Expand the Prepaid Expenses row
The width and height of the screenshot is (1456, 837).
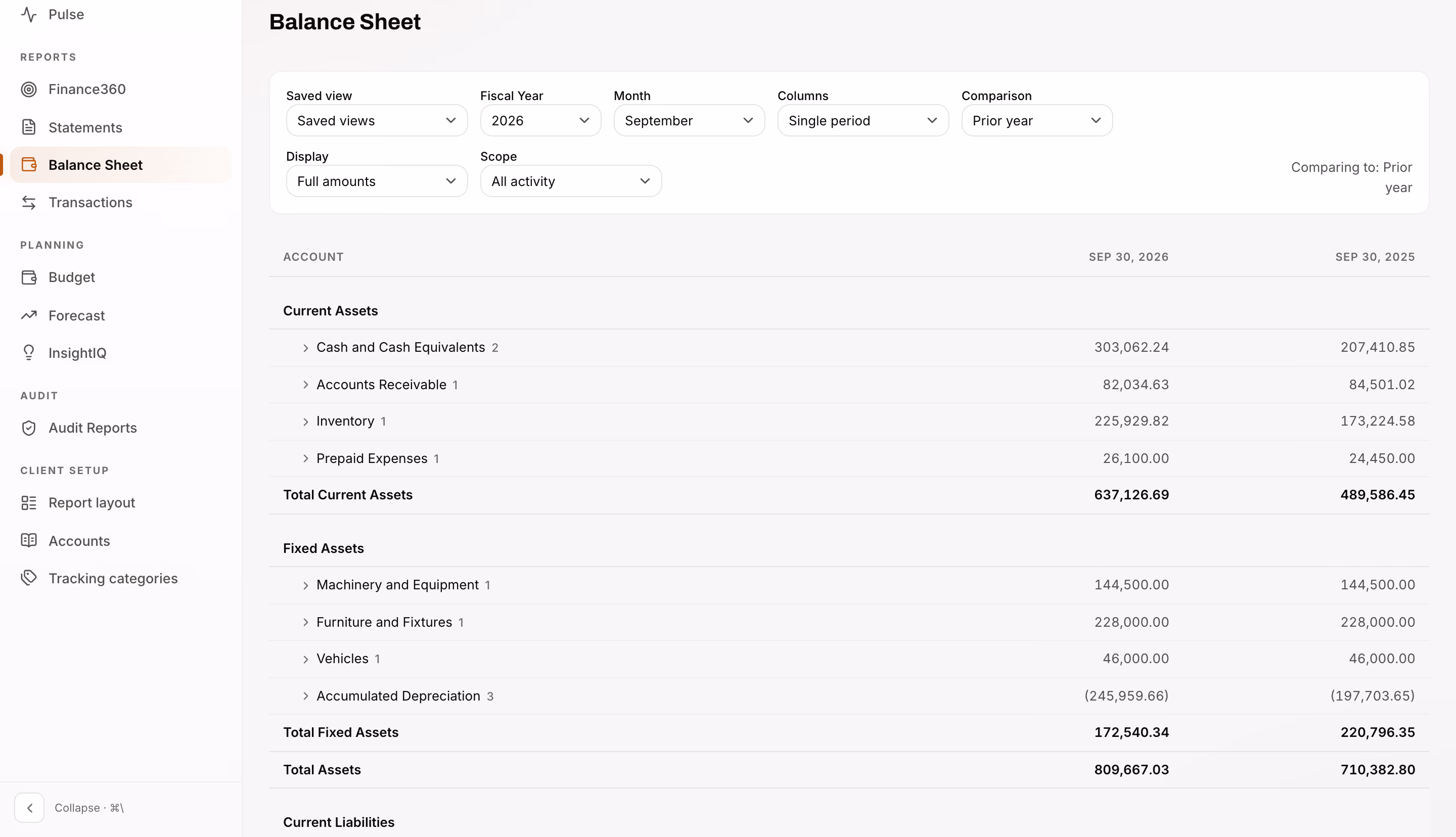click(306, 458)
